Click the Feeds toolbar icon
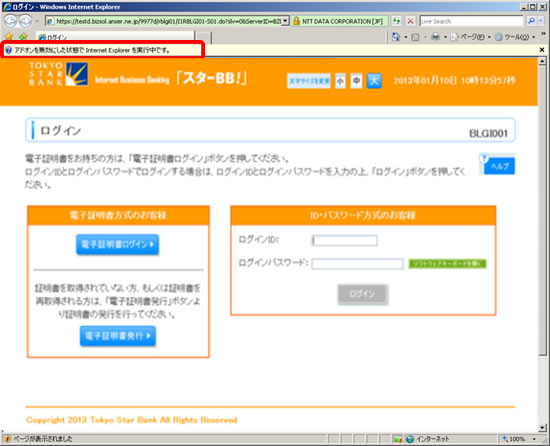 tap(415, 37)
